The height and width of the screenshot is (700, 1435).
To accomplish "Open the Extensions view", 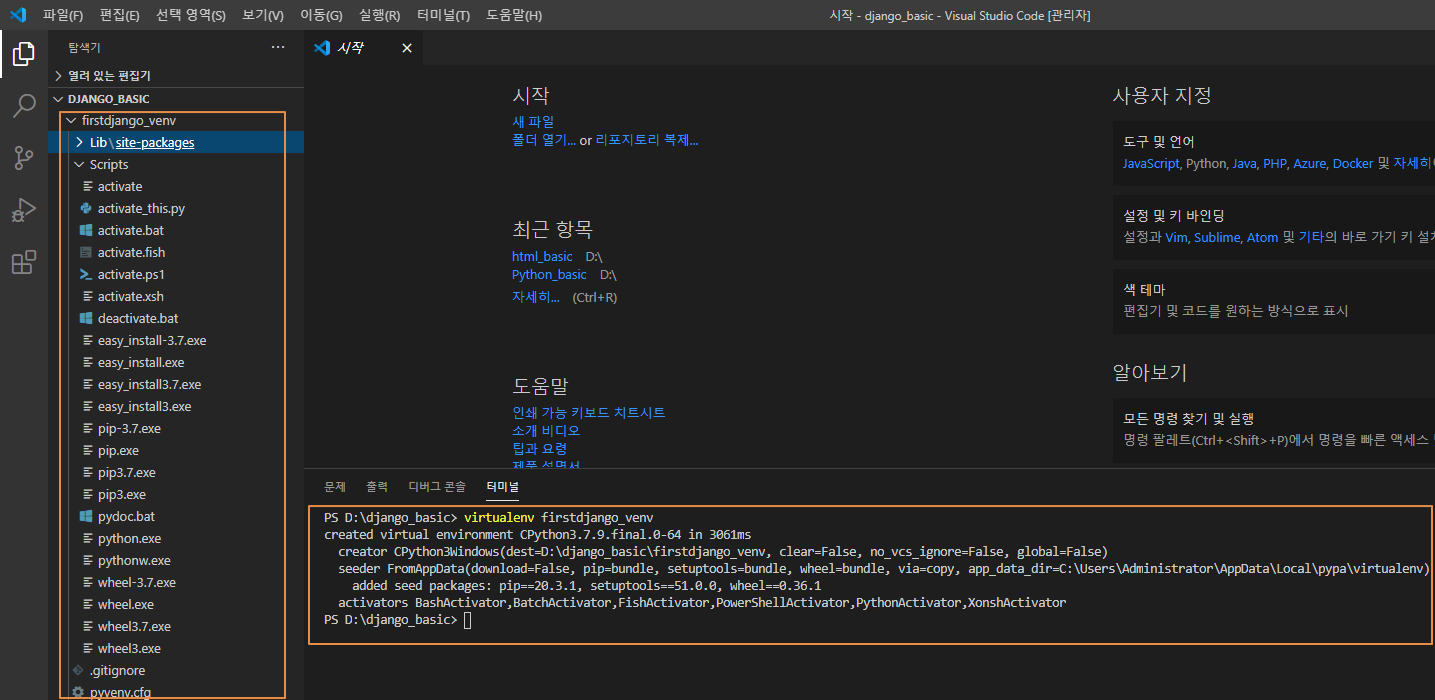I will pyautogui.click(x=24, y=262).
